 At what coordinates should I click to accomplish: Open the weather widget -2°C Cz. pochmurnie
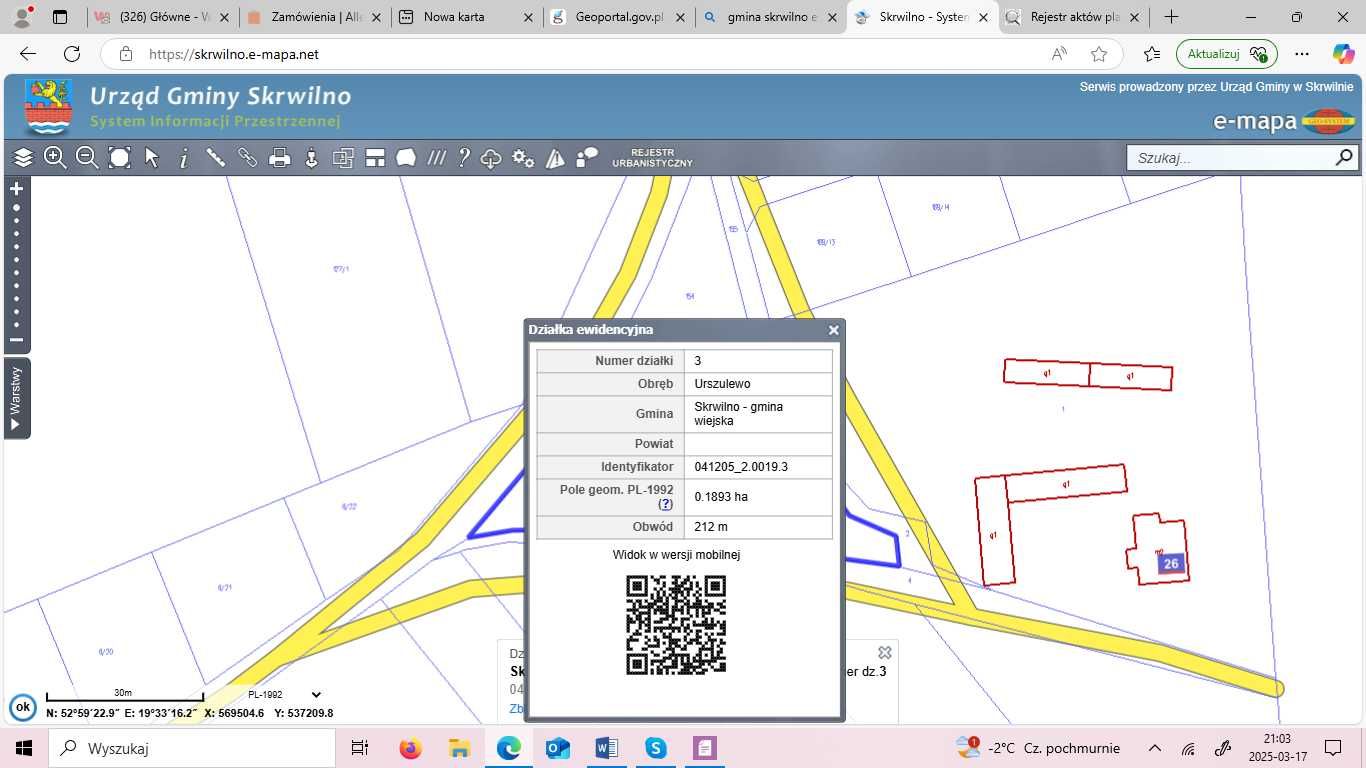pyautogui.click(x=1038, y=748)
